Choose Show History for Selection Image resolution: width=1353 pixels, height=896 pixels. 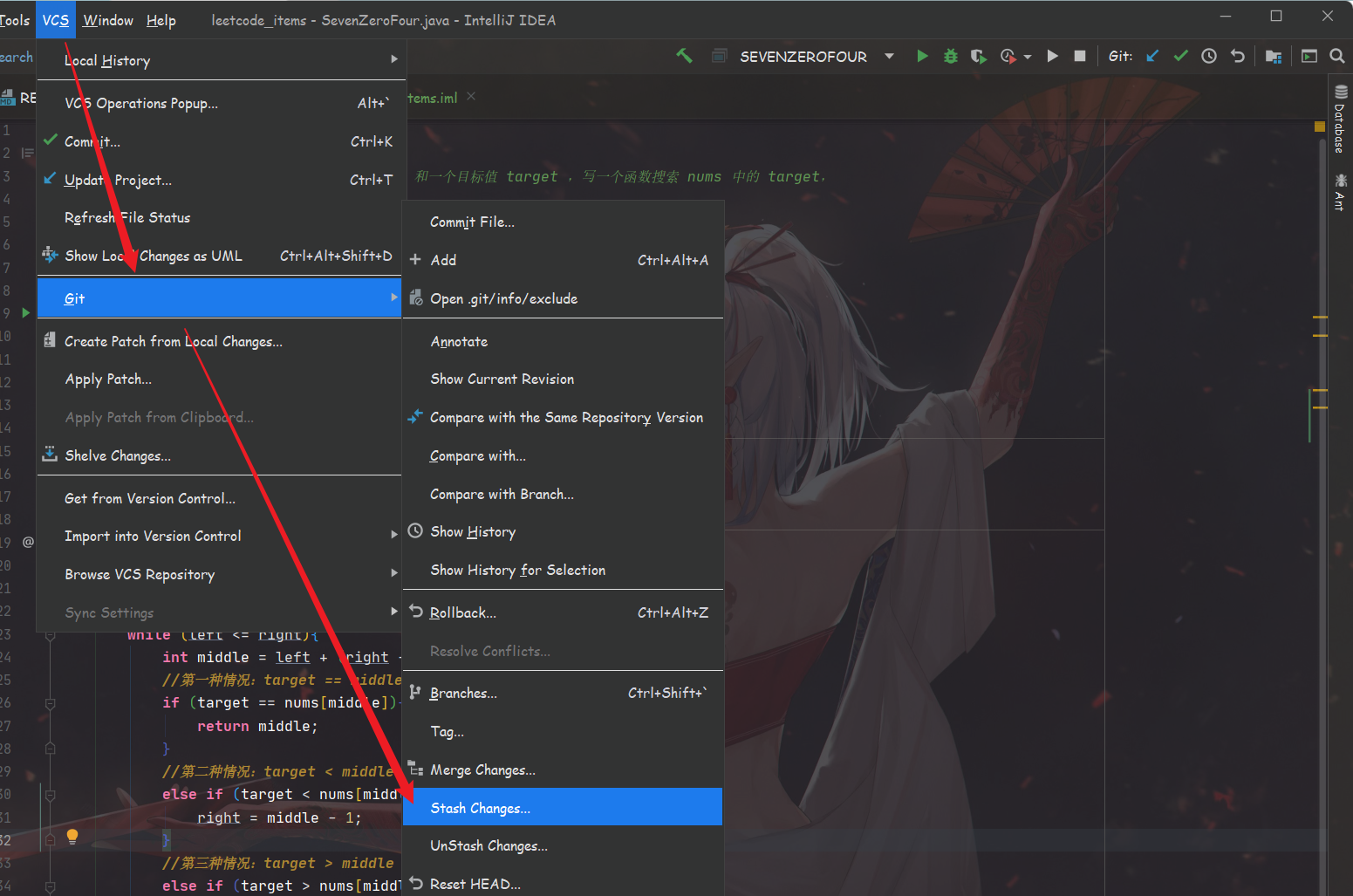click(x=563, y=570)
